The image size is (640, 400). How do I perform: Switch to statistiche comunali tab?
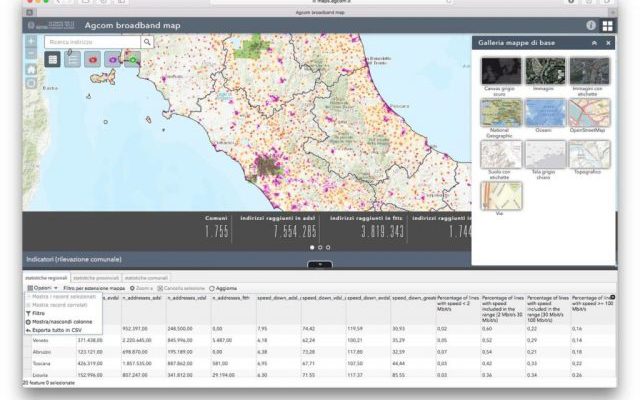[146, 278]
